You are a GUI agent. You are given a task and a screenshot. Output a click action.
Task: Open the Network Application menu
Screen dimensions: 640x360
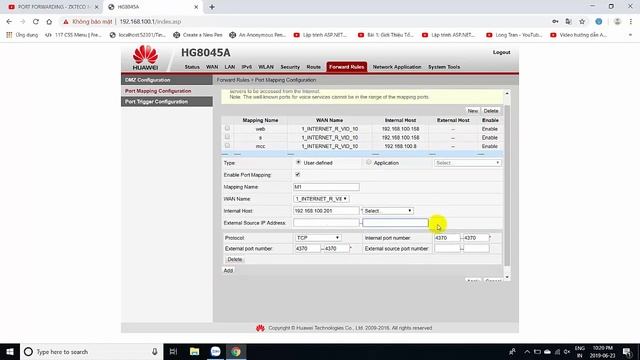(x=397, y=67)
